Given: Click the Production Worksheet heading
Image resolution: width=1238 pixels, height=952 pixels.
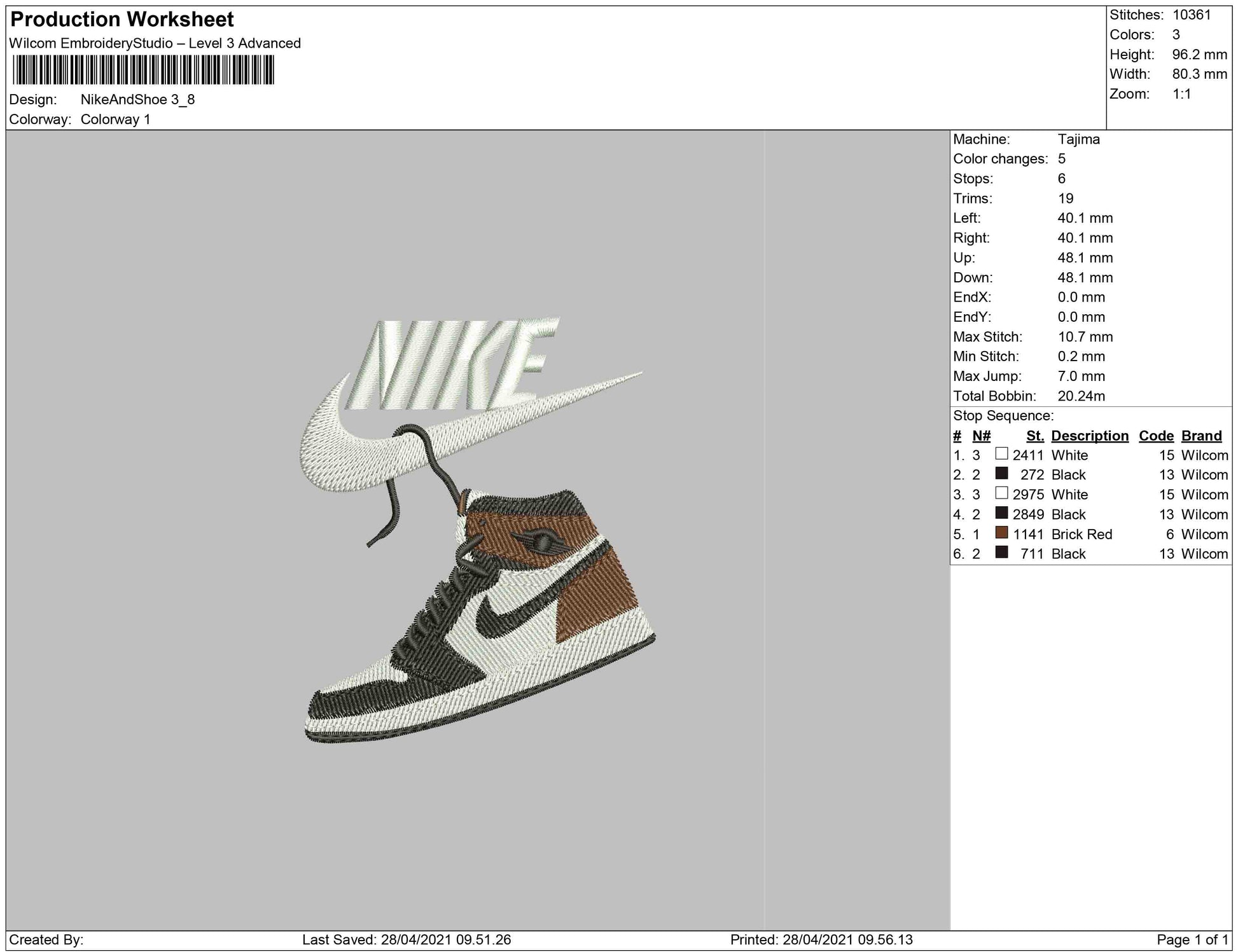Looking at the screenshot, I should click(x=122, y=20).
